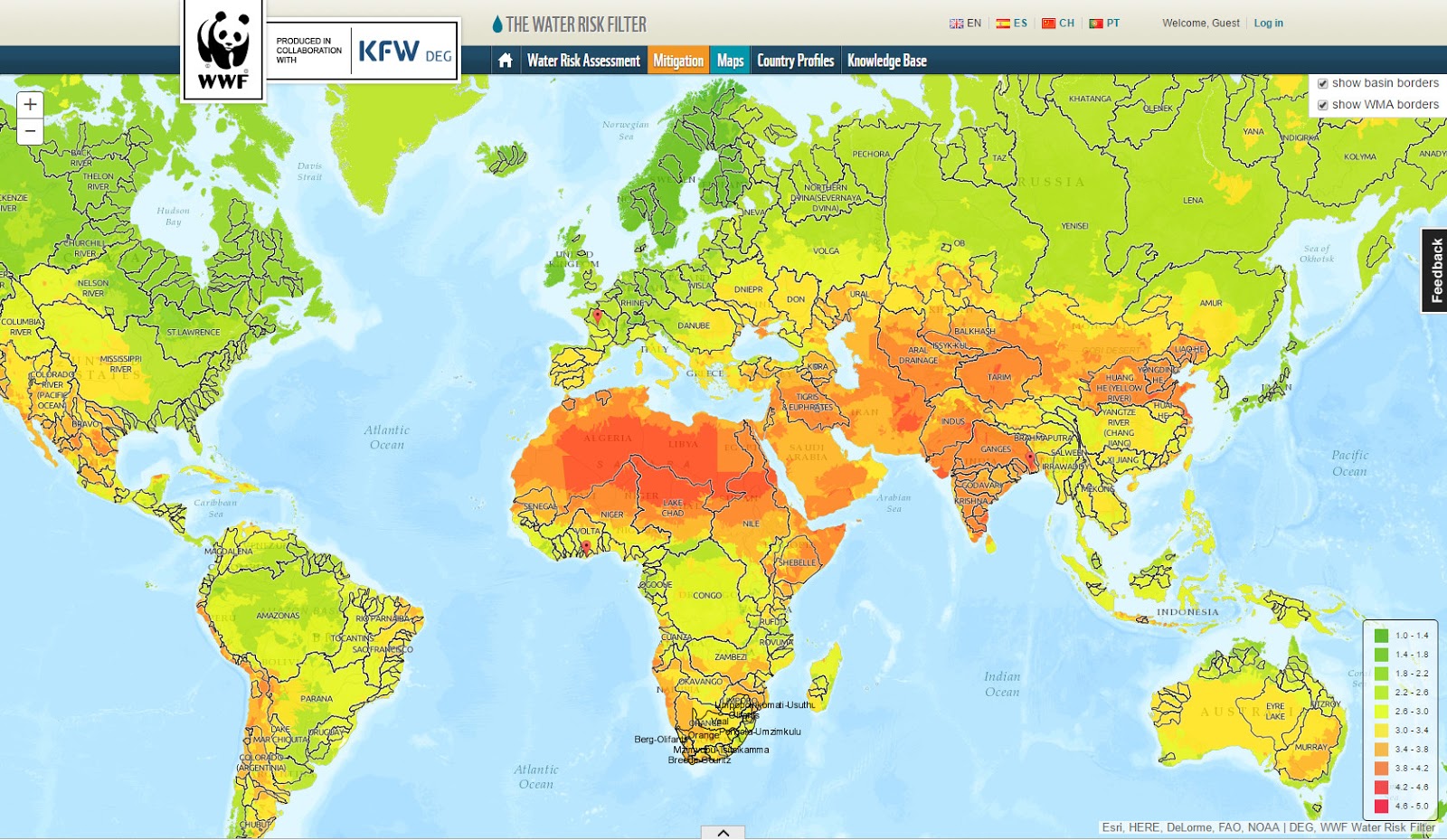This screenshot has height=840, width=1447.
Task: Click the Water Risk Assessment link
Action: pos(582,61)
